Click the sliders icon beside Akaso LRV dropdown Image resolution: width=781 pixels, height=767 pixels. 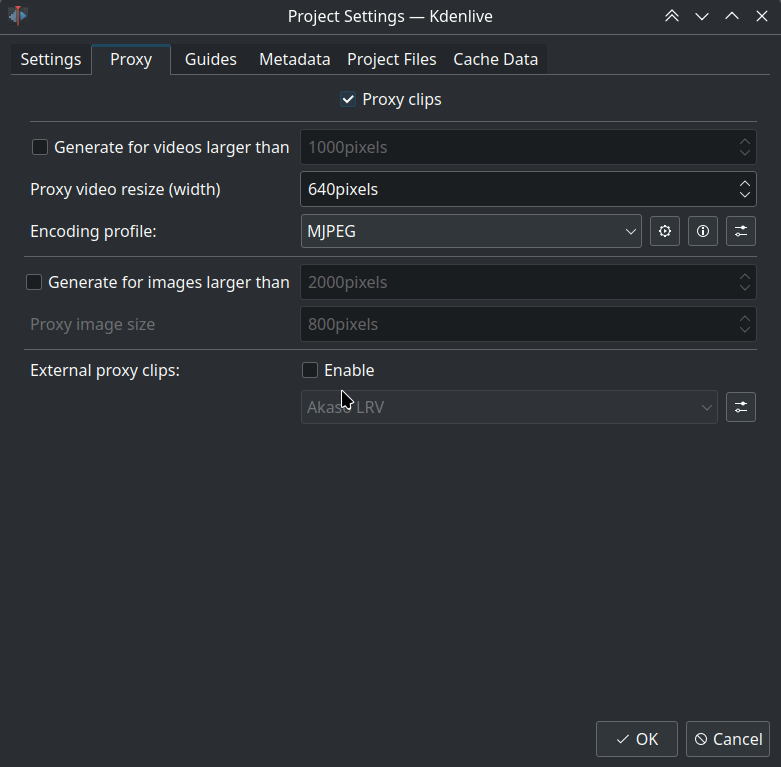tap(741, 407)
